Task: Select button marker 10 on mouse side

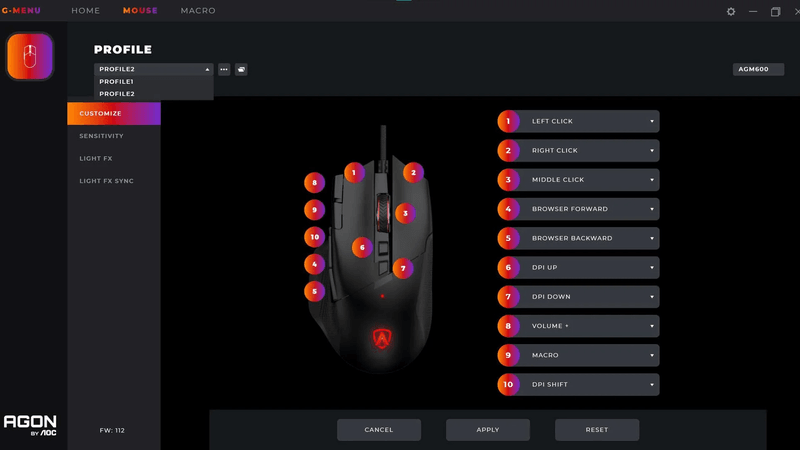Action: coord(314,237)
